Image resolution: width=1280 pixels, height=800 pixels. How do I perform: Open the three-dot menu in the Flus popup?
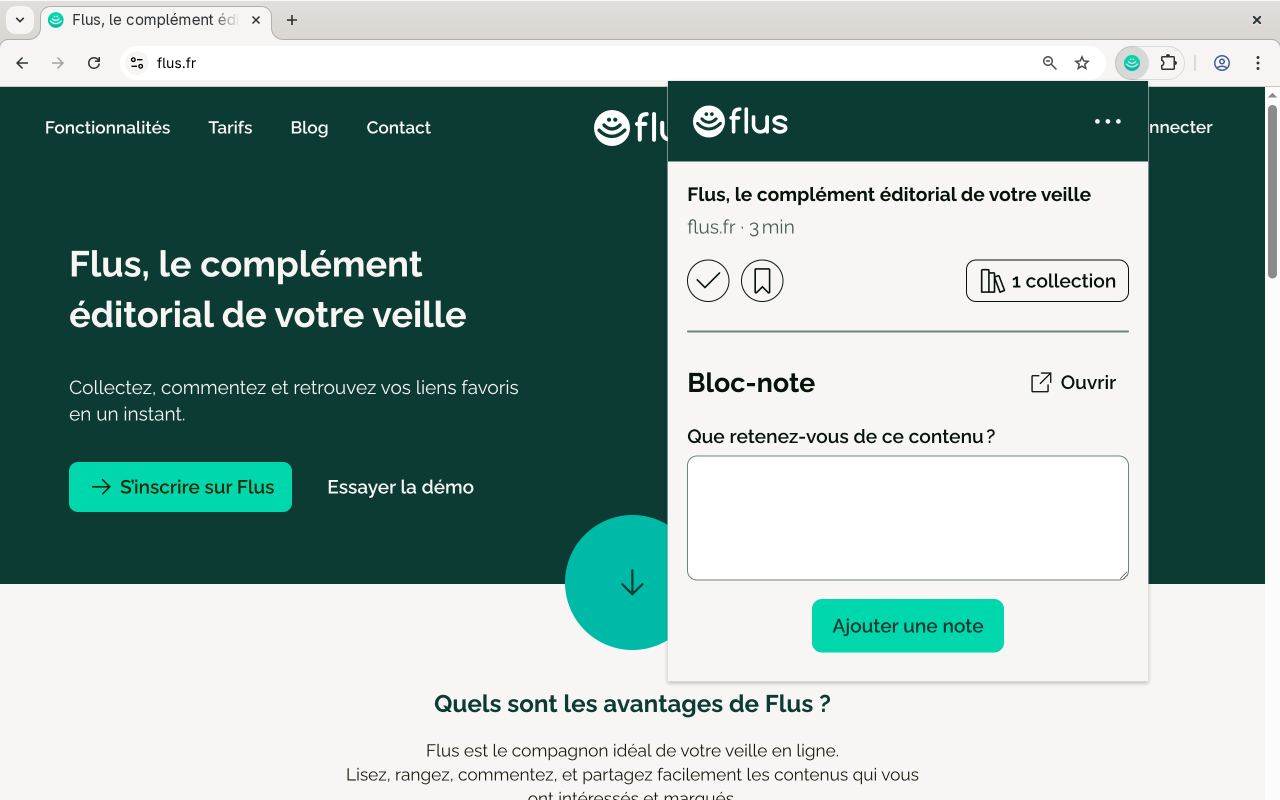1107,122
